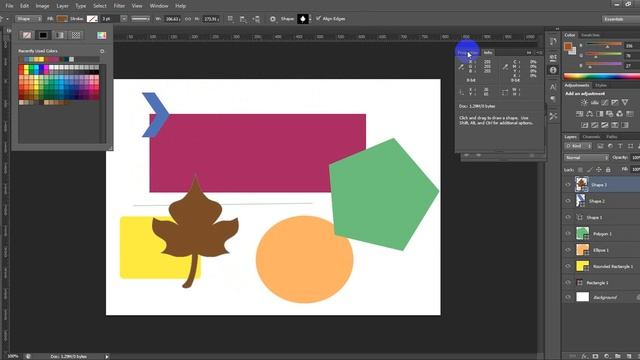
Task: Add a Vibrance adjustment
Action: (625, 102)
